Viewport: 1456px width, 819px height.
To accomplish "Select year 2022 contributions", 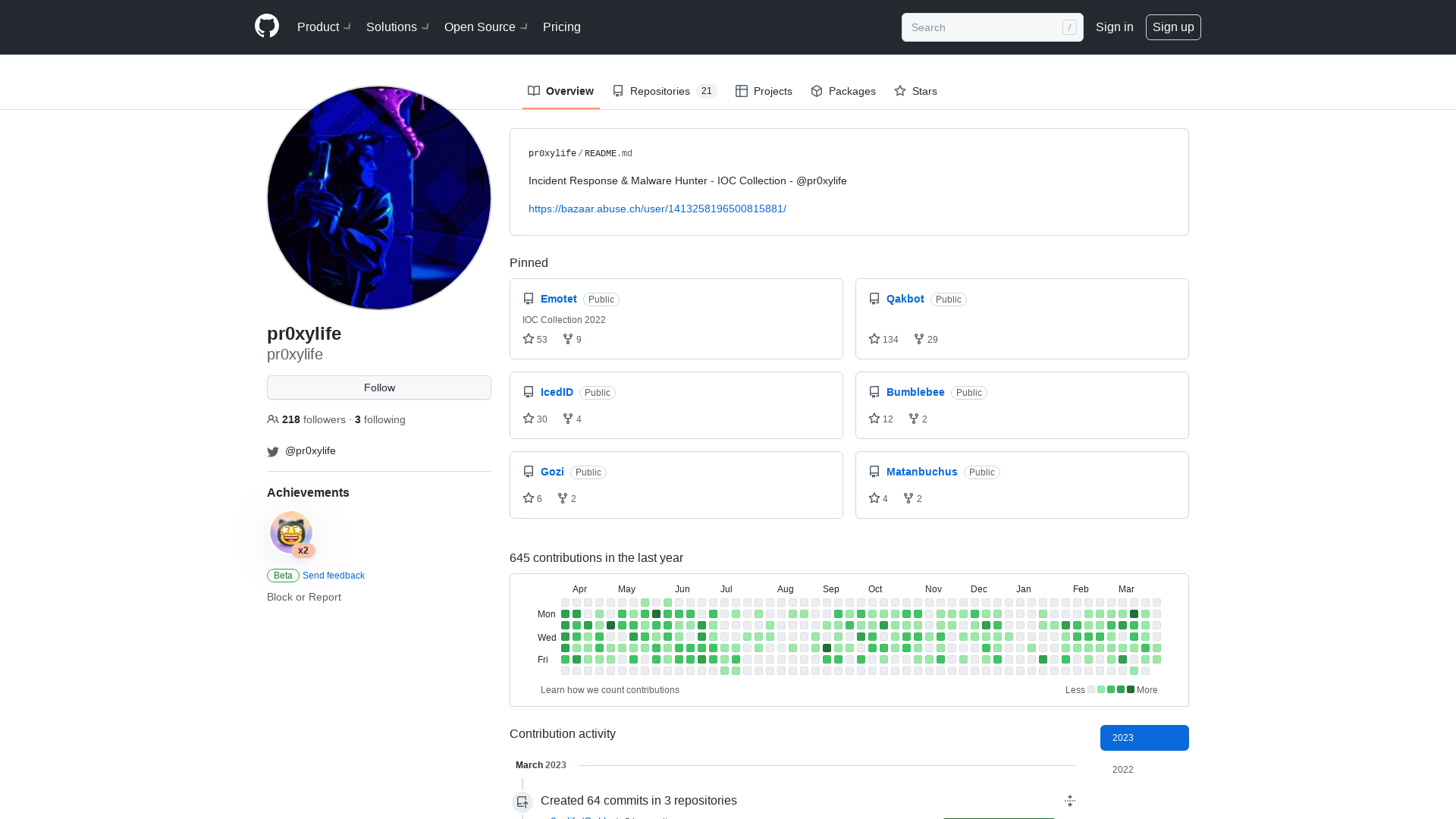I will tap(1144, 770).
